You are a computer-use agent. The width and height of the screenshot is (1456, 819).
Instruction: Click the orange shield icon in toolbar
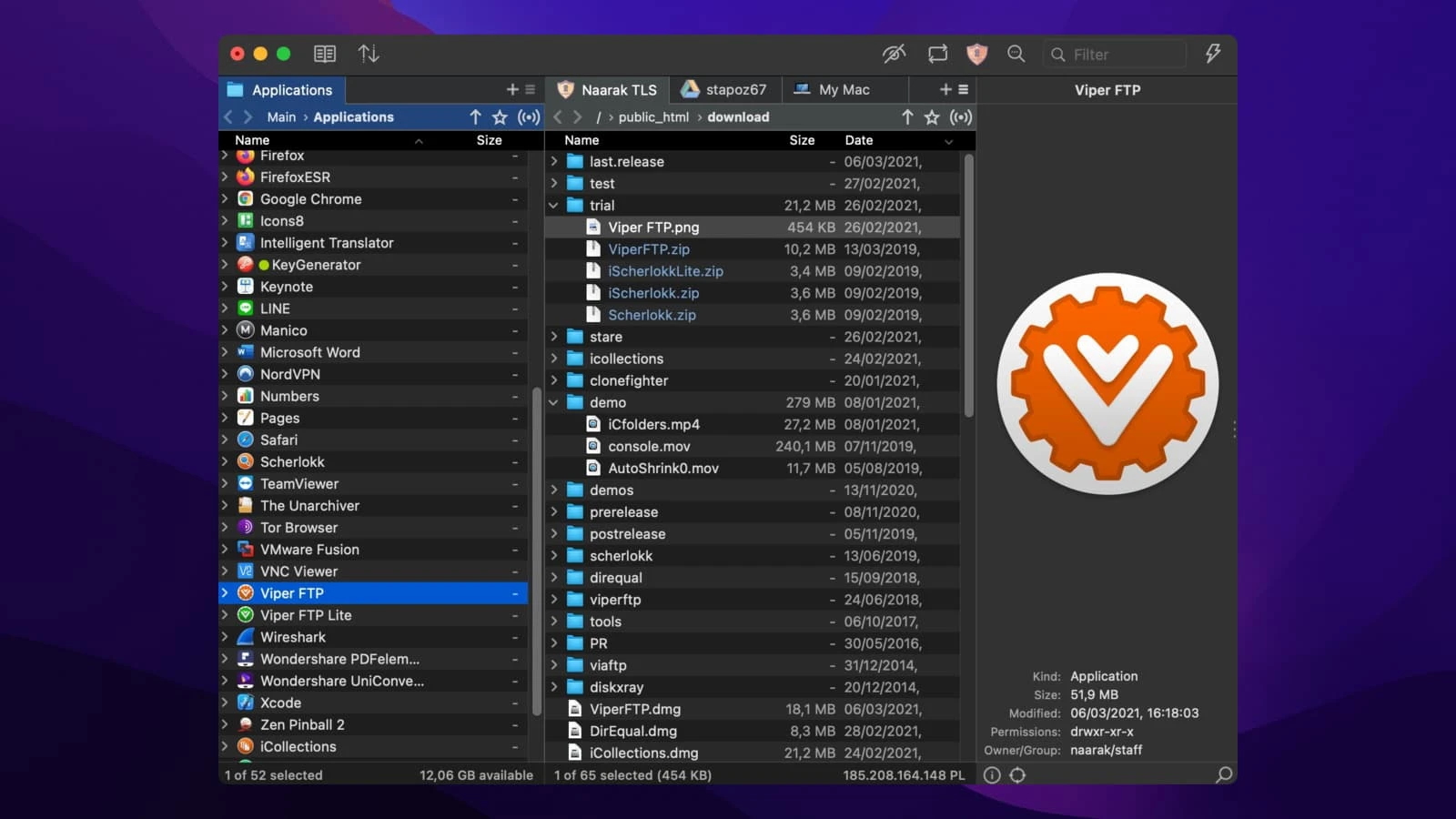point(976,54)
